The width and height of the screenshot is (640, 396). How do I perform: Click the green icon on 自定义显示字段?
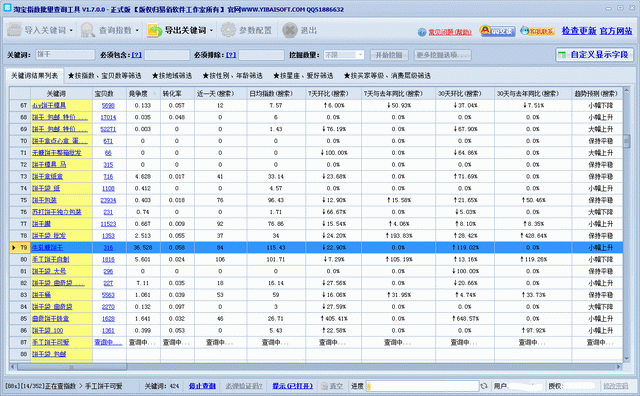pos(562,55)
